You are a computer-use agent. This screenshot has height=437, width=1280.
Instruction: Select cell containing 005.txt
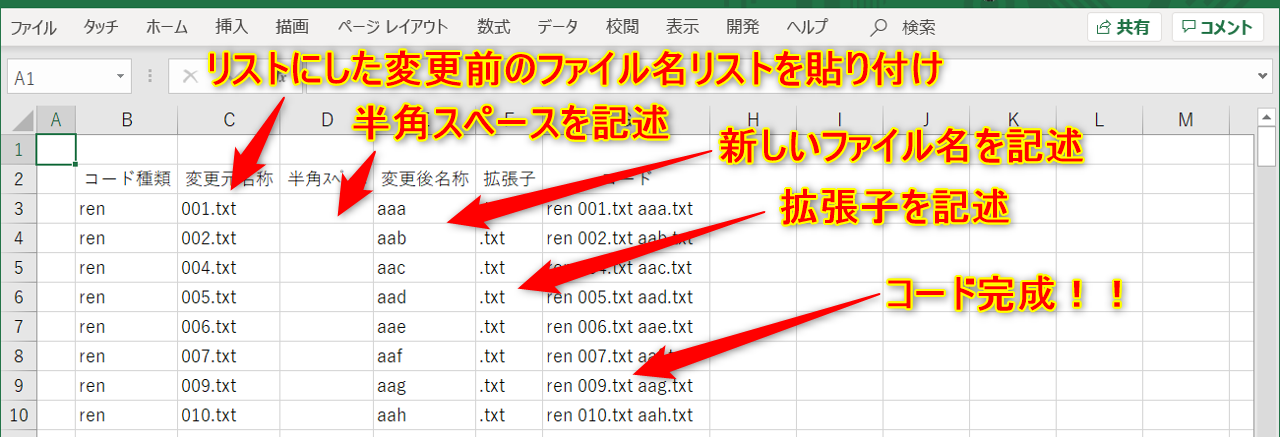229,297
